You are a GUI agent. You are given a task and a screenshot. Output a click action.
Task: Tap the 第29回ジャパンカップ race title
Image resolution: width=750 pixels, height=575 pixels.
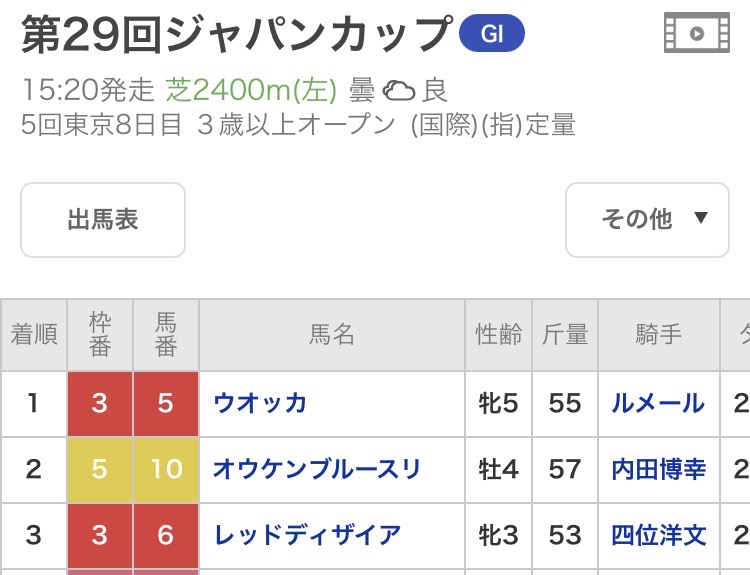[x=236, y=35]
